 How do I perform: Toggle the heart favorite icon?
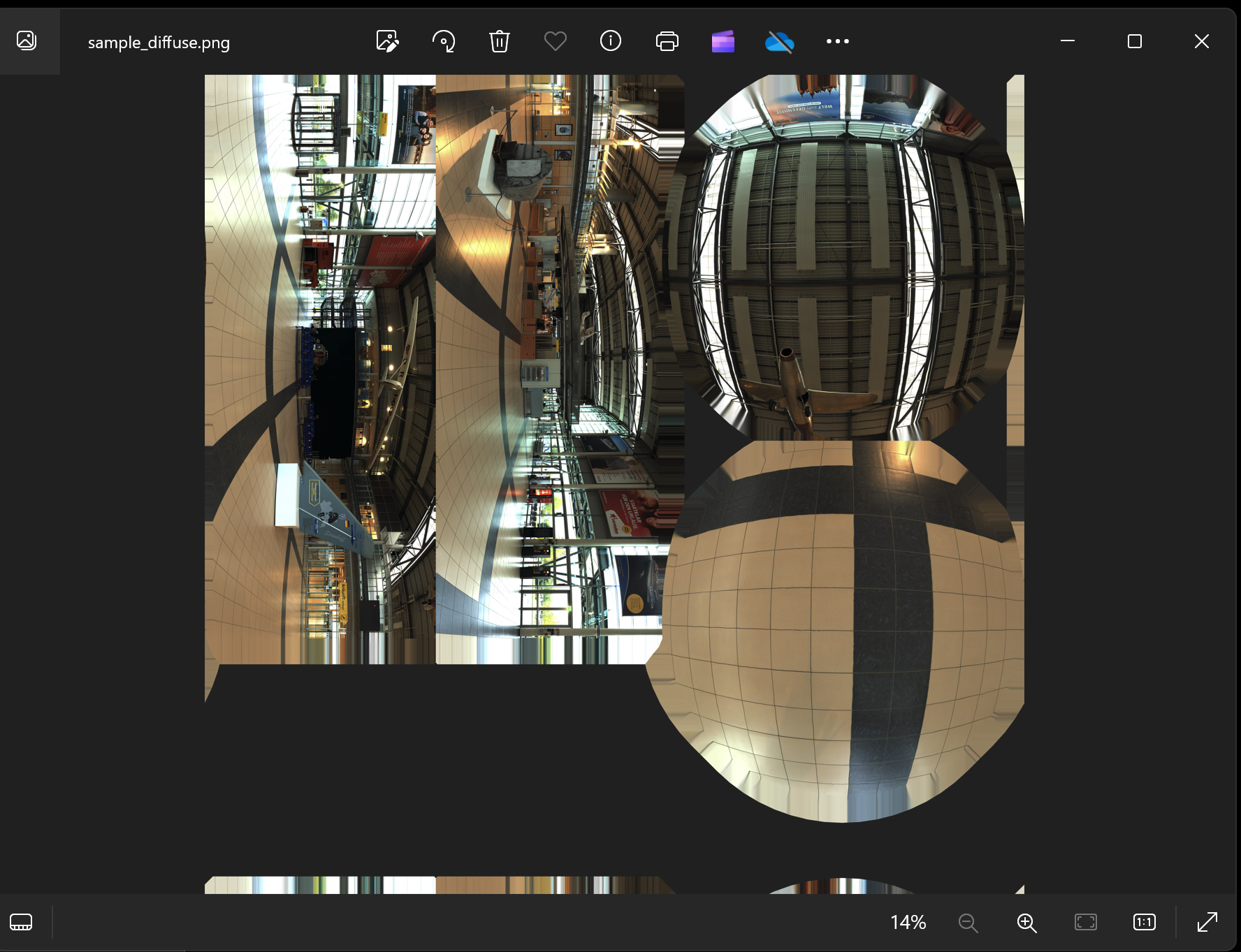point(555,41)
